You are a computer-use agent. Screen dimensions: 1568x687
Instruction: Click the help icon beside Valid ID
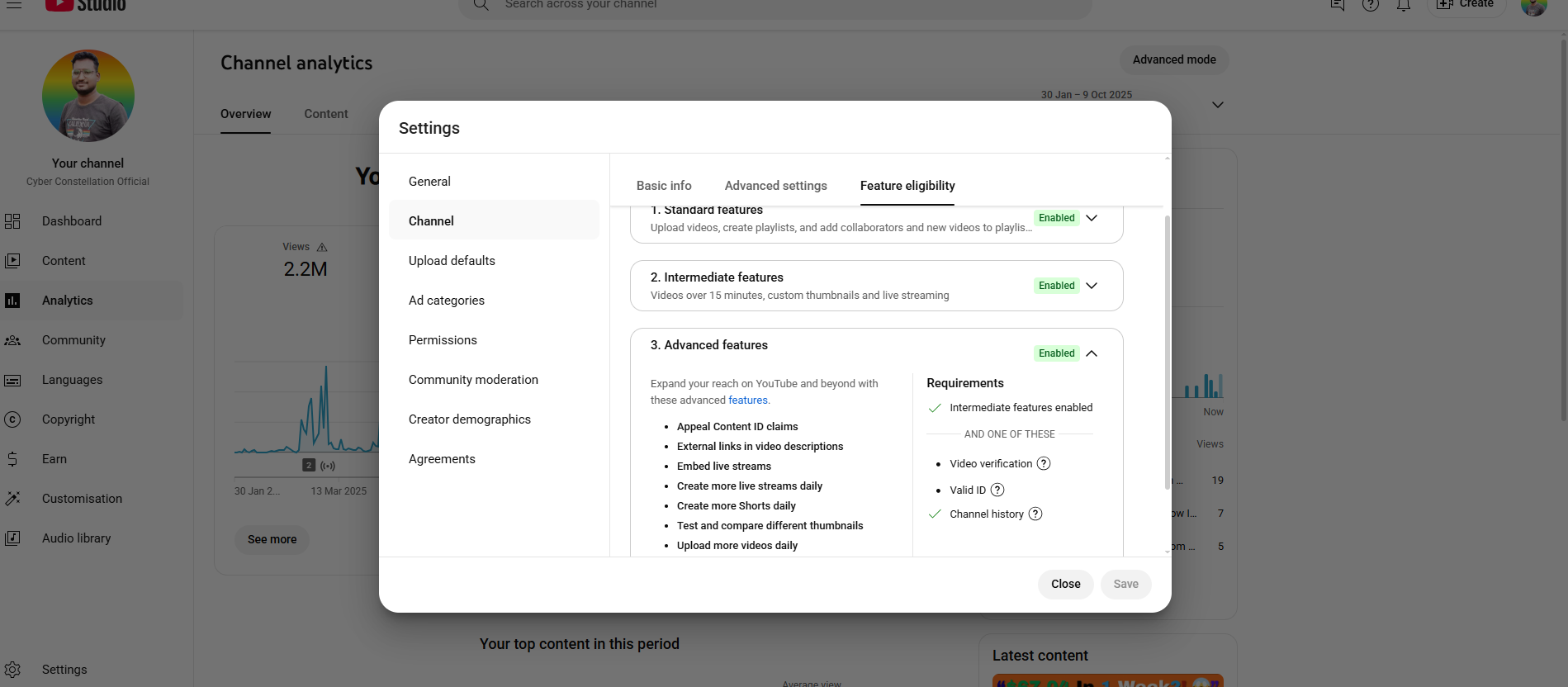click(x=997, y=490)
